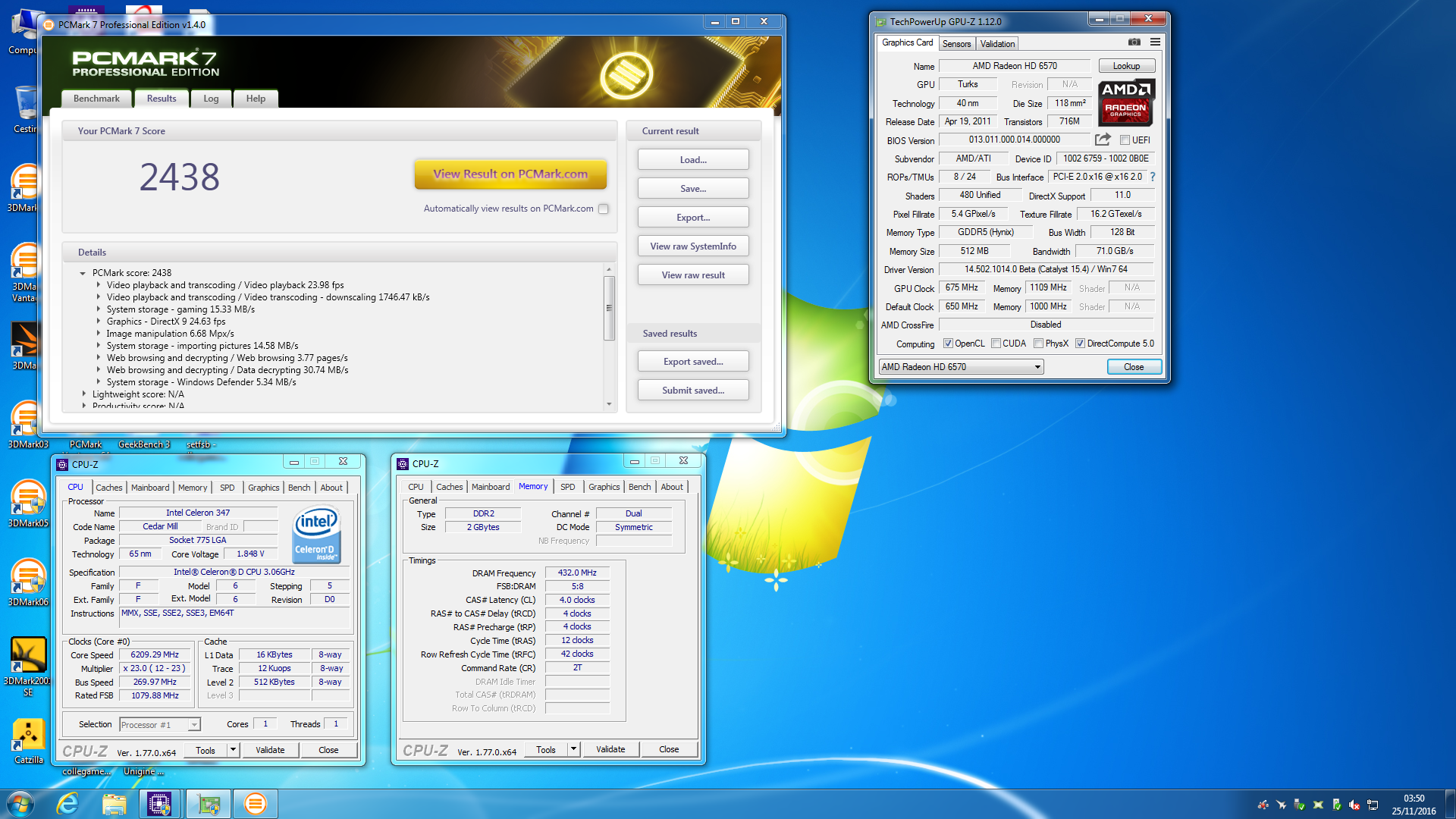Click the Windows Start orb
This screenshot has width=1456, height=819.
pyautogui.click(x=20, y=804)
